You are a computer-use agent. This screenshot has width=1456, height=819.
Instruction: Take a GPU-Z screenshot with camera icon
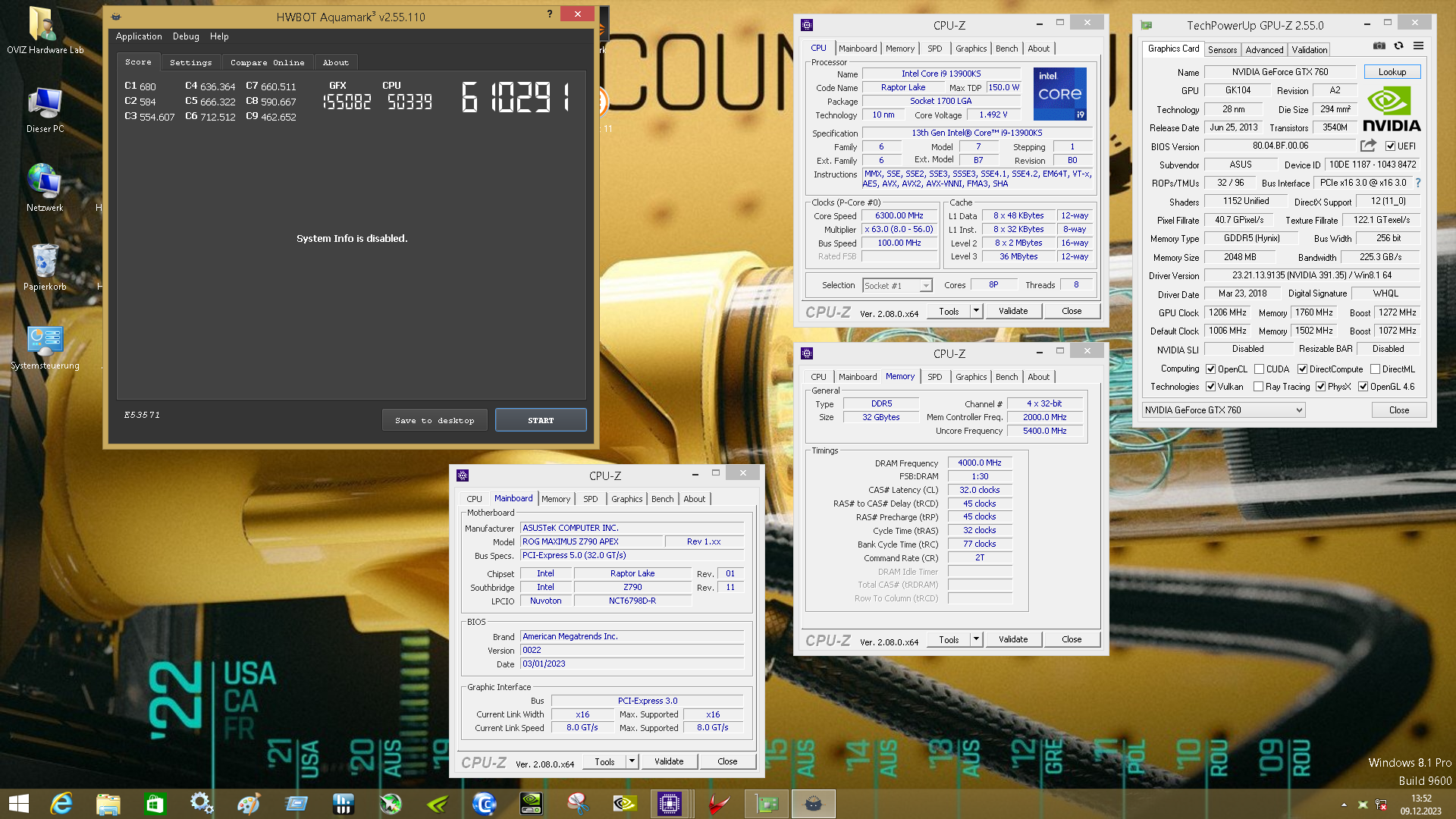1379,46
